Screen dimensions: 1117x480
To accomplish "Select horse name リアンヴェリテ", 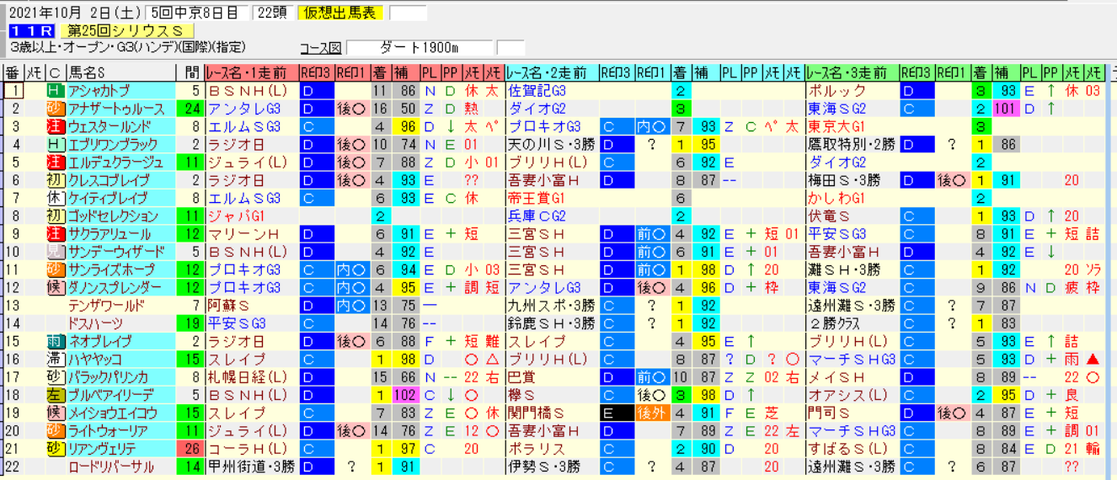I will 100,448.
